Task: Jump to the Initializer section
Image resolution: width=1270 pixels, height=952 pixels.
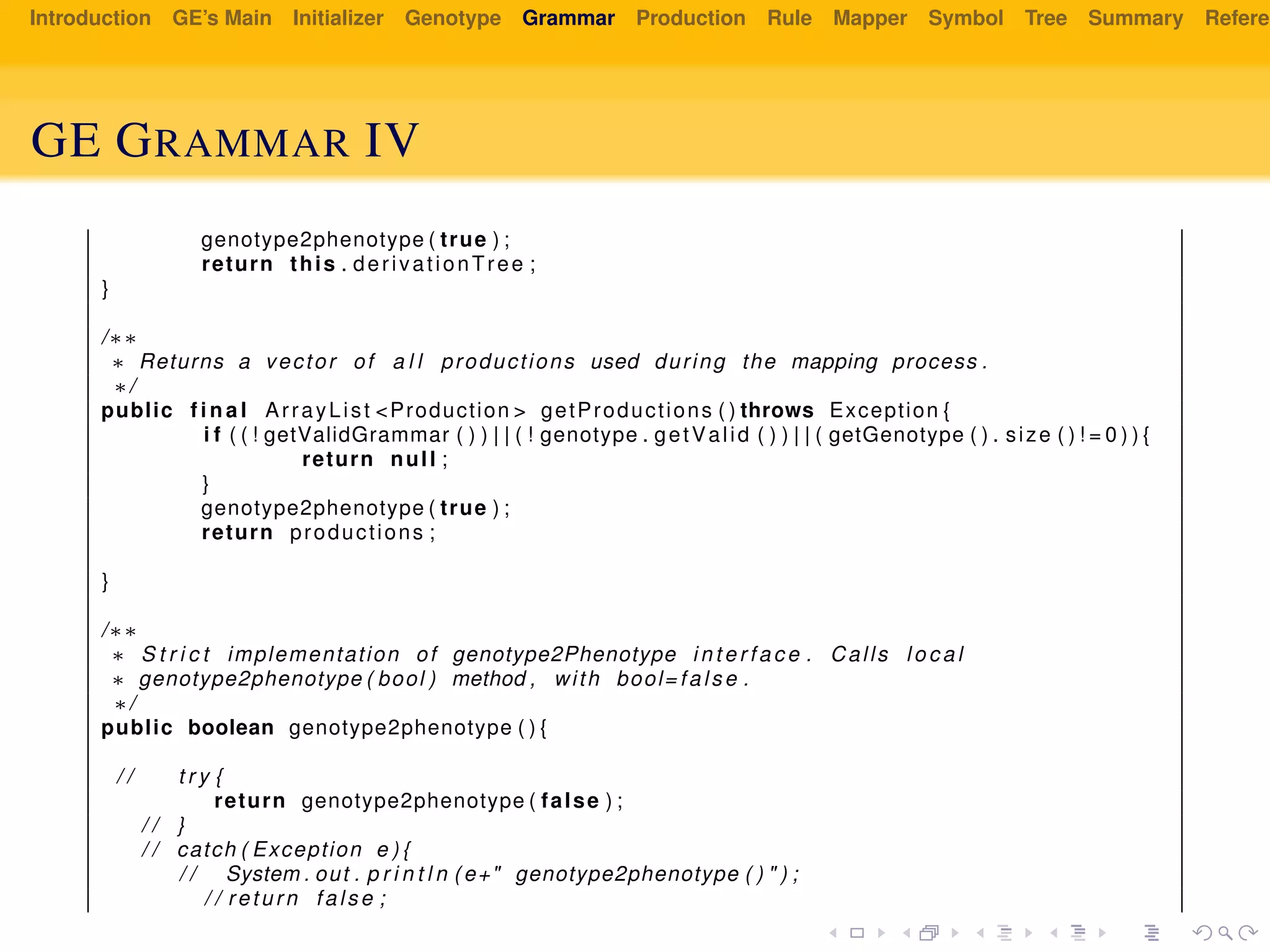Action: pyautogui.click(x=339, y=18)
